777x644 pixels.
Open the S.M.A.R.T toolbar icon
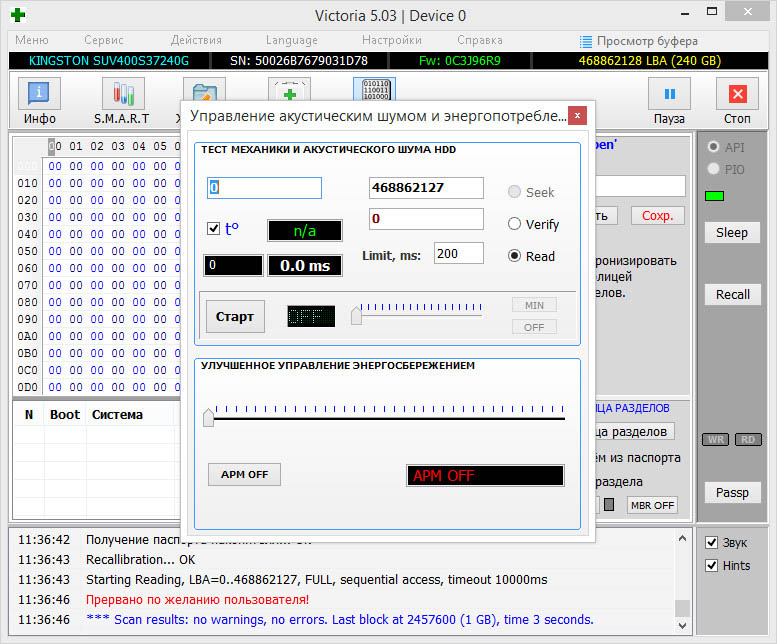tap(121, 95)
